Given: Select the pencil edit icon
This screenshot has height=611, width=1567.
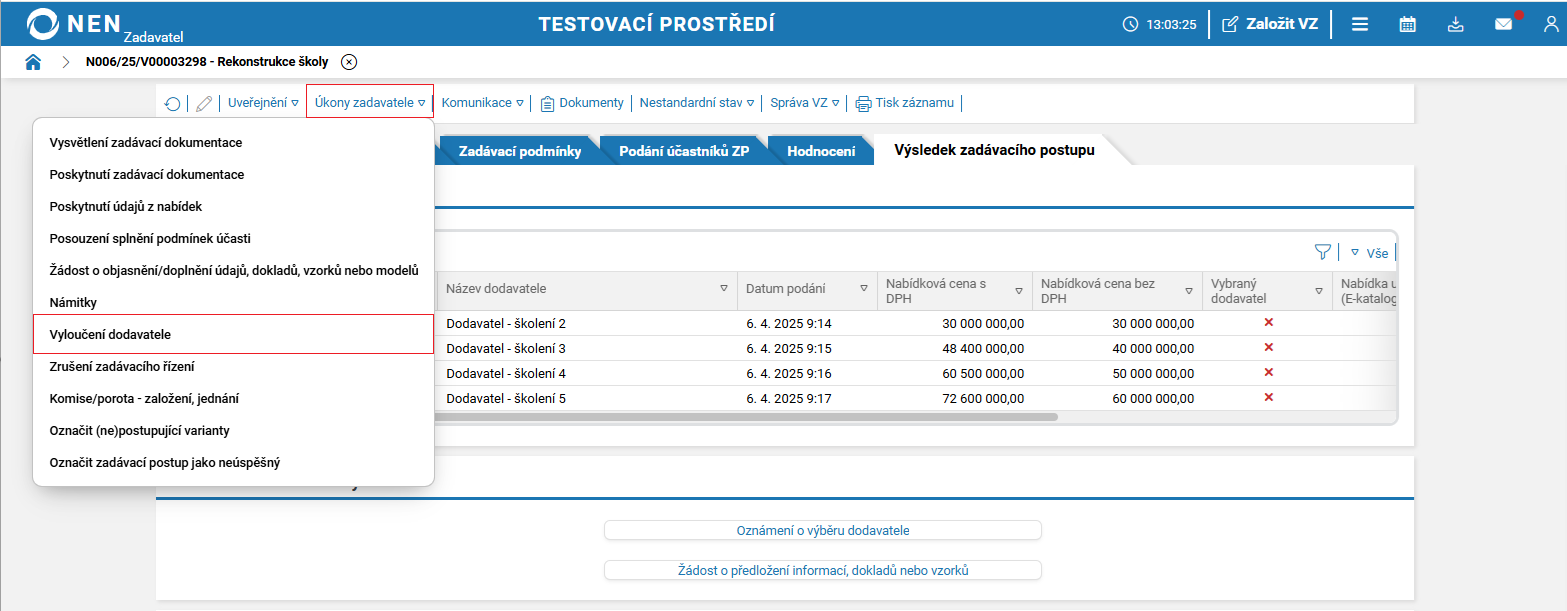Looking at the screenshot, I should coord(203,103).
